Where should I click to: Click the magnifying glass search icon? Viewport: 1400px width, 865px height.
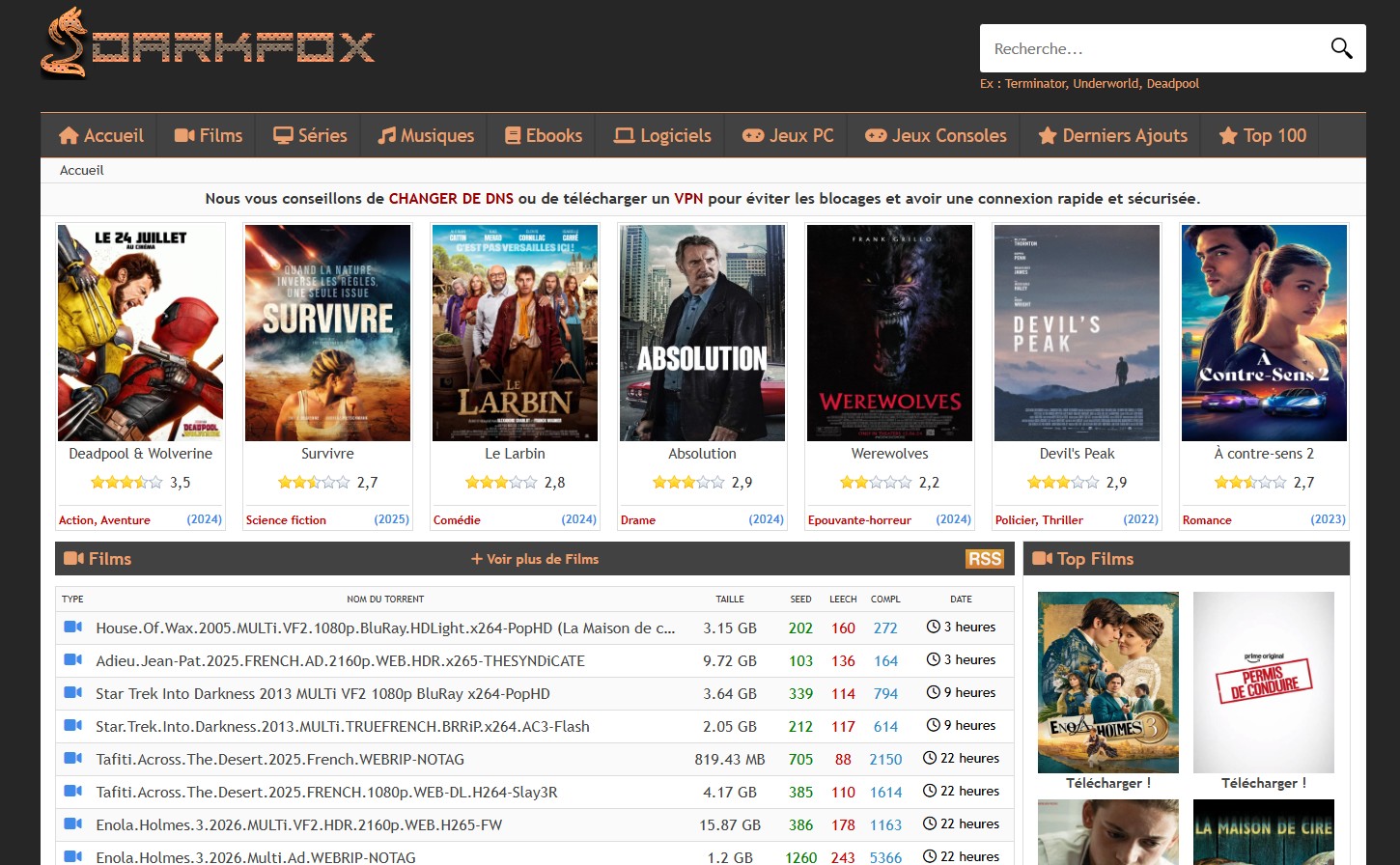click(1341, 48)
